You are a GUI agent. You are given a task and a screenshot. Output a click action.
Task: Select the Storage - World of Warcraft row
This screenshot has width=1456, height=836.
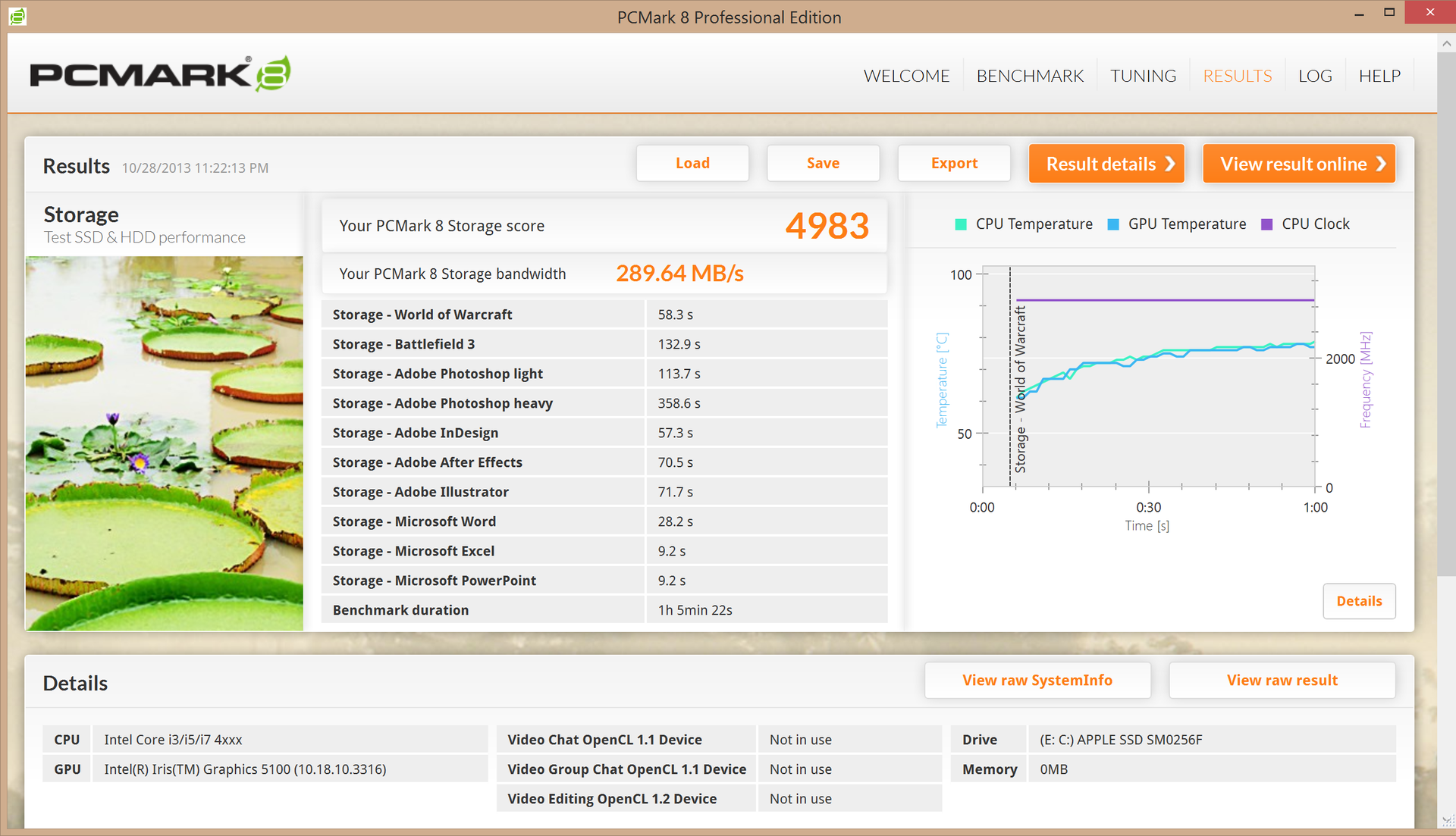604,315
